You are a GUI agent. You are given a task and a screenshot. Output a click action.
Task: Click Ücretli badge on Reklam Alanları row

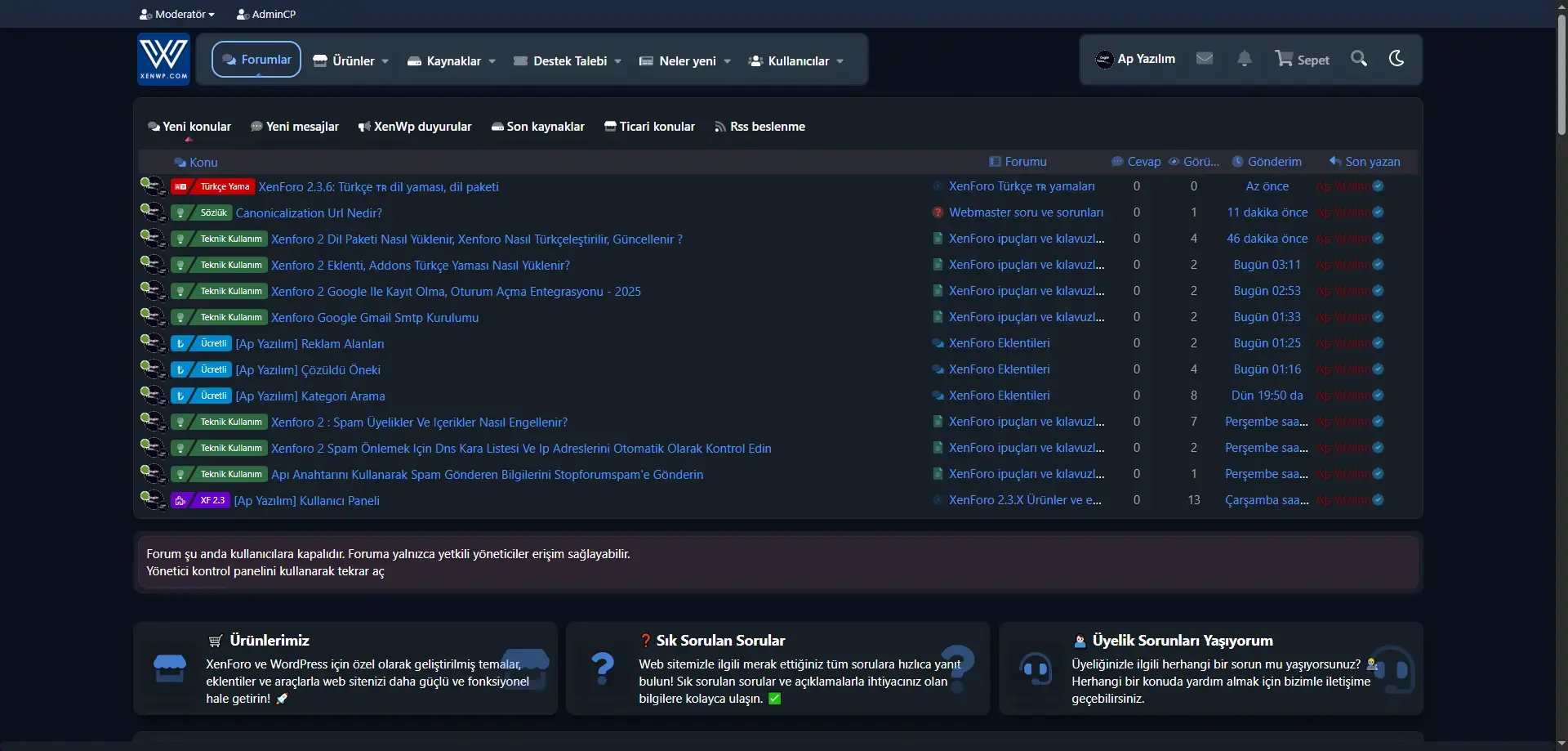(201, 344)
